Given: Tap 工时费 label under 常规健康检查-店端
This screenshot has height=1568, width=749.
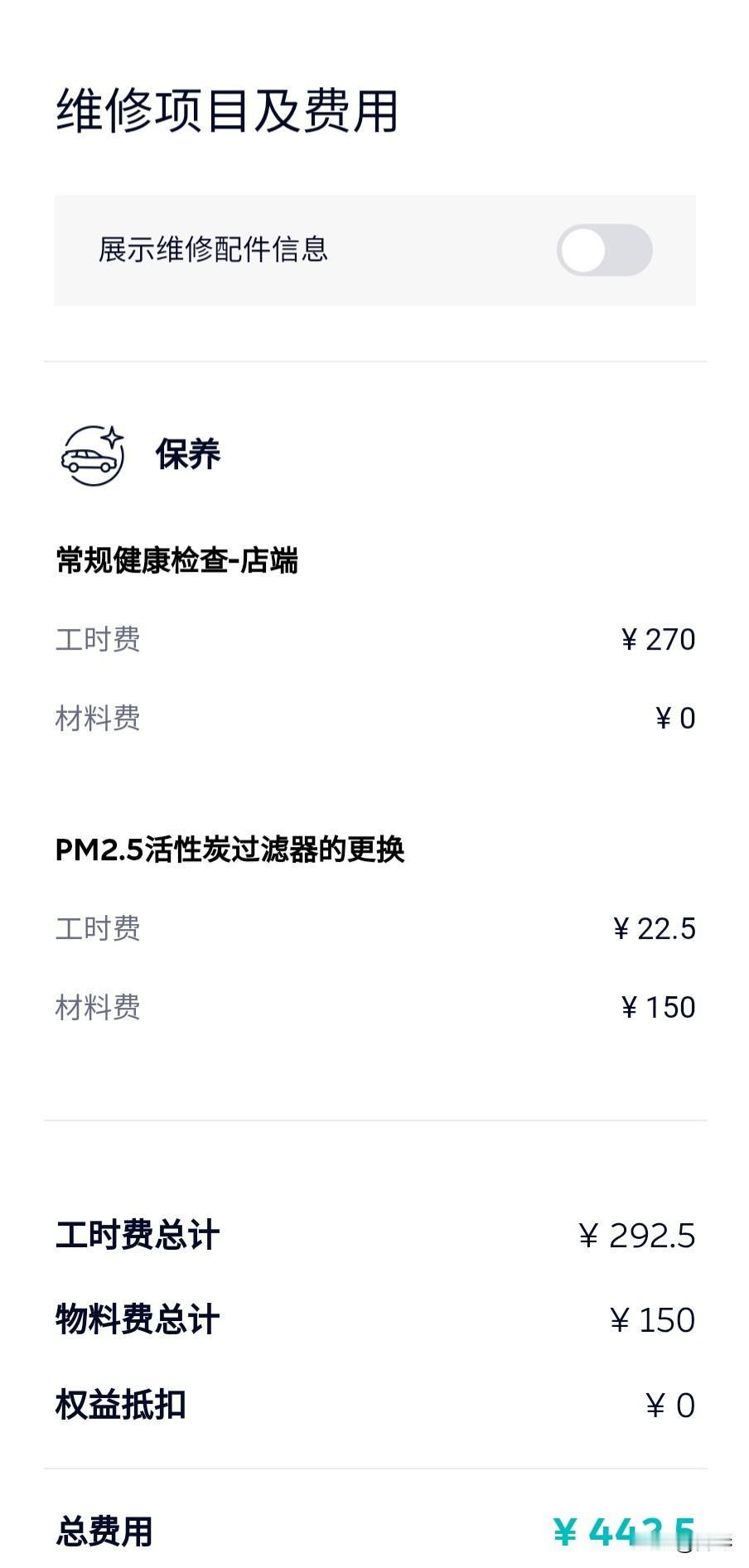Looking at the screenshot, I should point(98,640).
